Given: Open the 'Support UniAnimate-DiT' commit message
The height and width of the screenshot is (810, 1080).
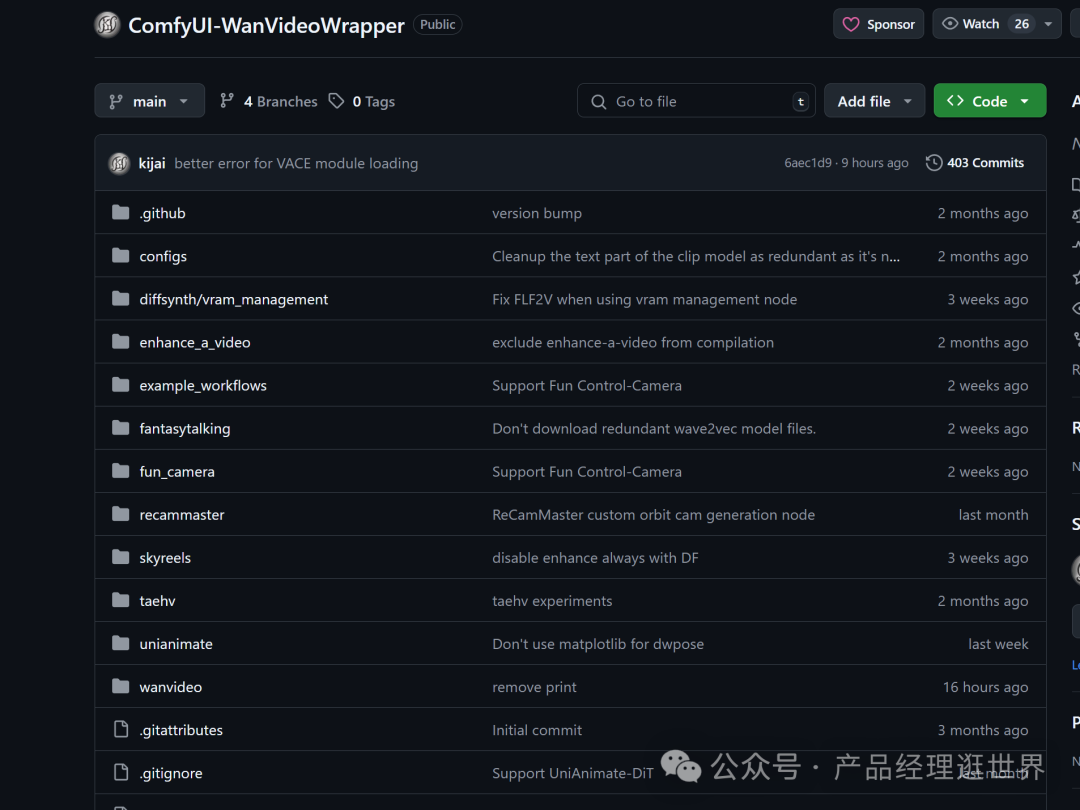Looking at the screenshot, I should coord(572,773).
